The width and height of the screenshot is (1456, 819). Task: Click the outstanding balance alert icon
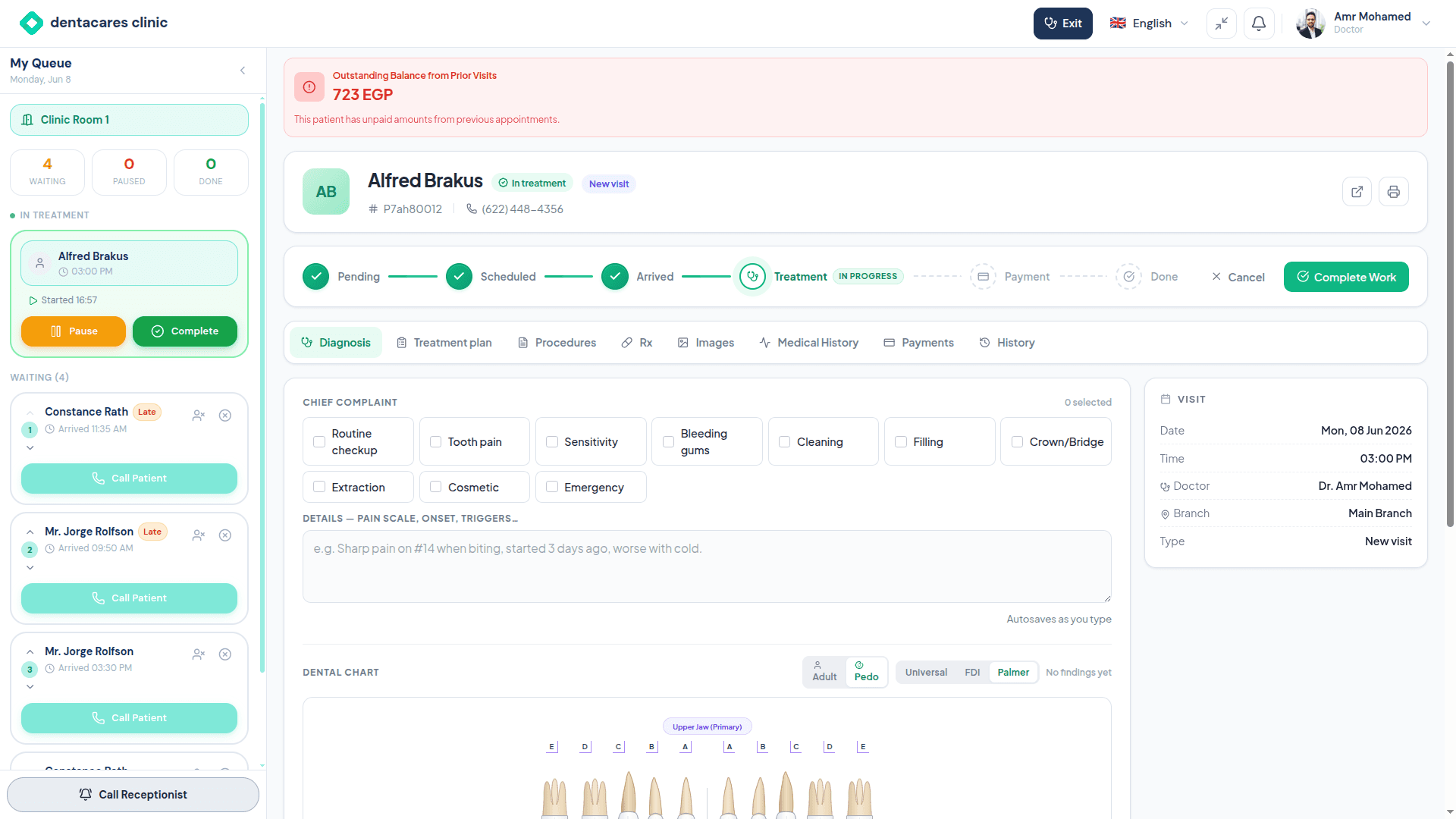pos(309,87)
